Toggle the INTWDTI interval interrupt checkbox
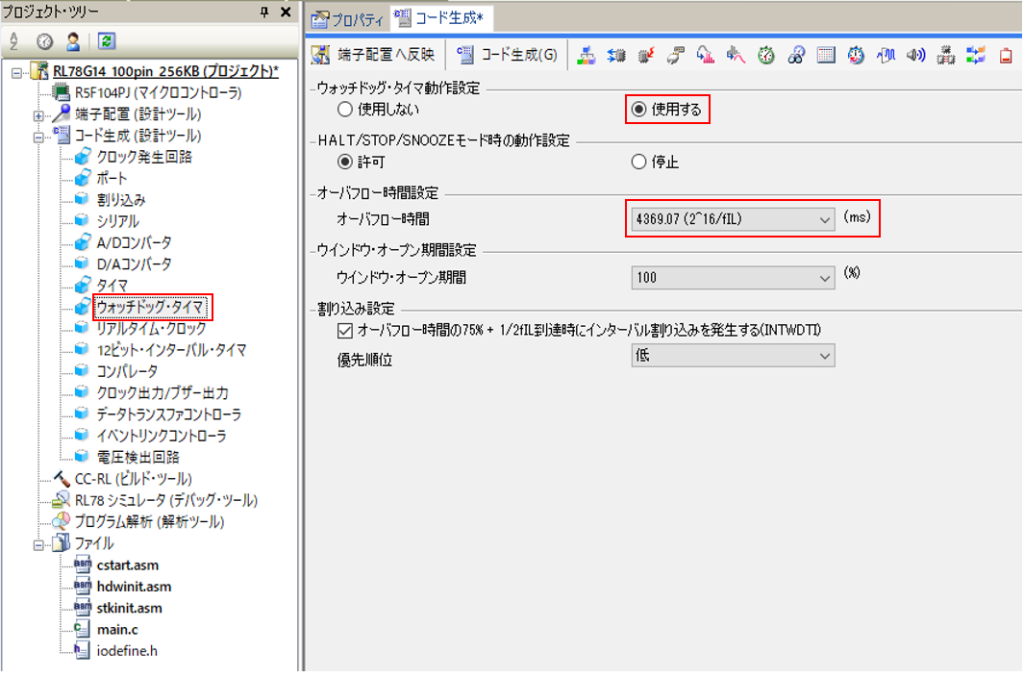1024x677 pixels. [345, 329]
